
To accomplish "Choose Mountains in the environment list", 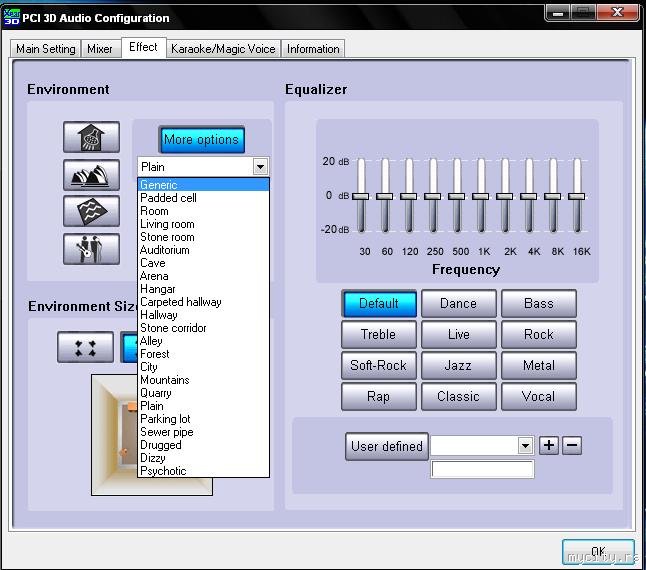I will [204, 380].
